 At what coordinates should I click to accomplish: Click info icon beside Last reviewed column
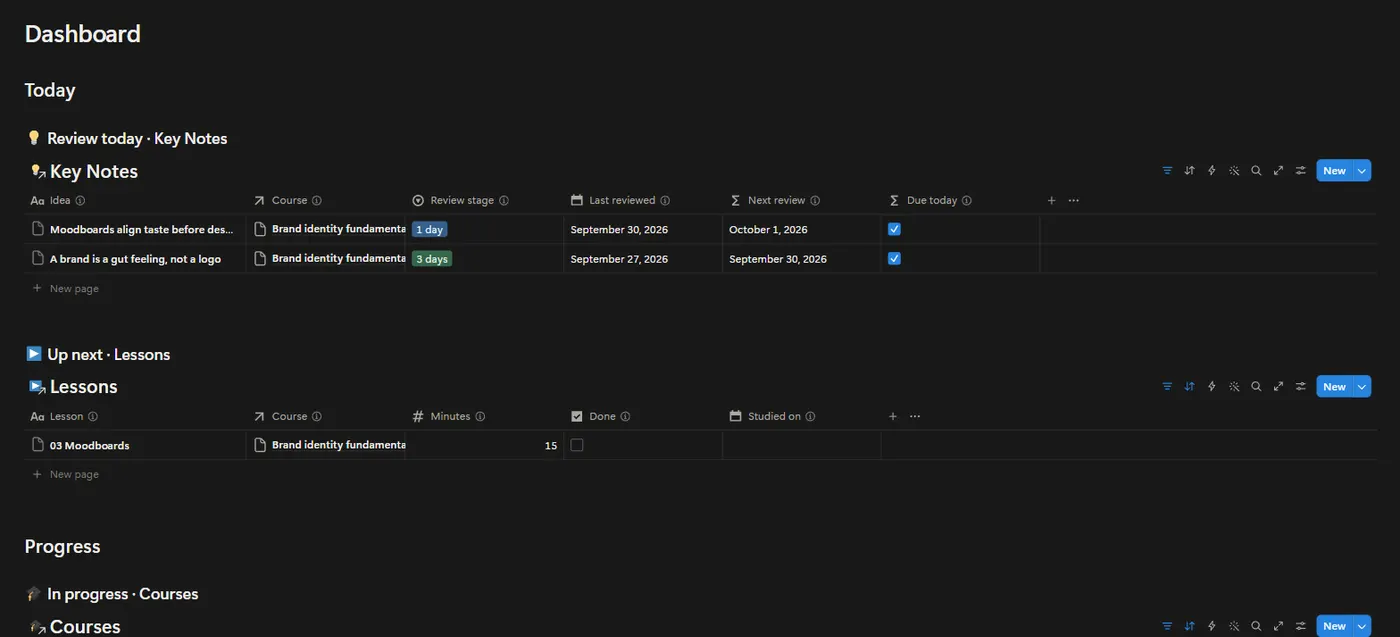(665, 201)
